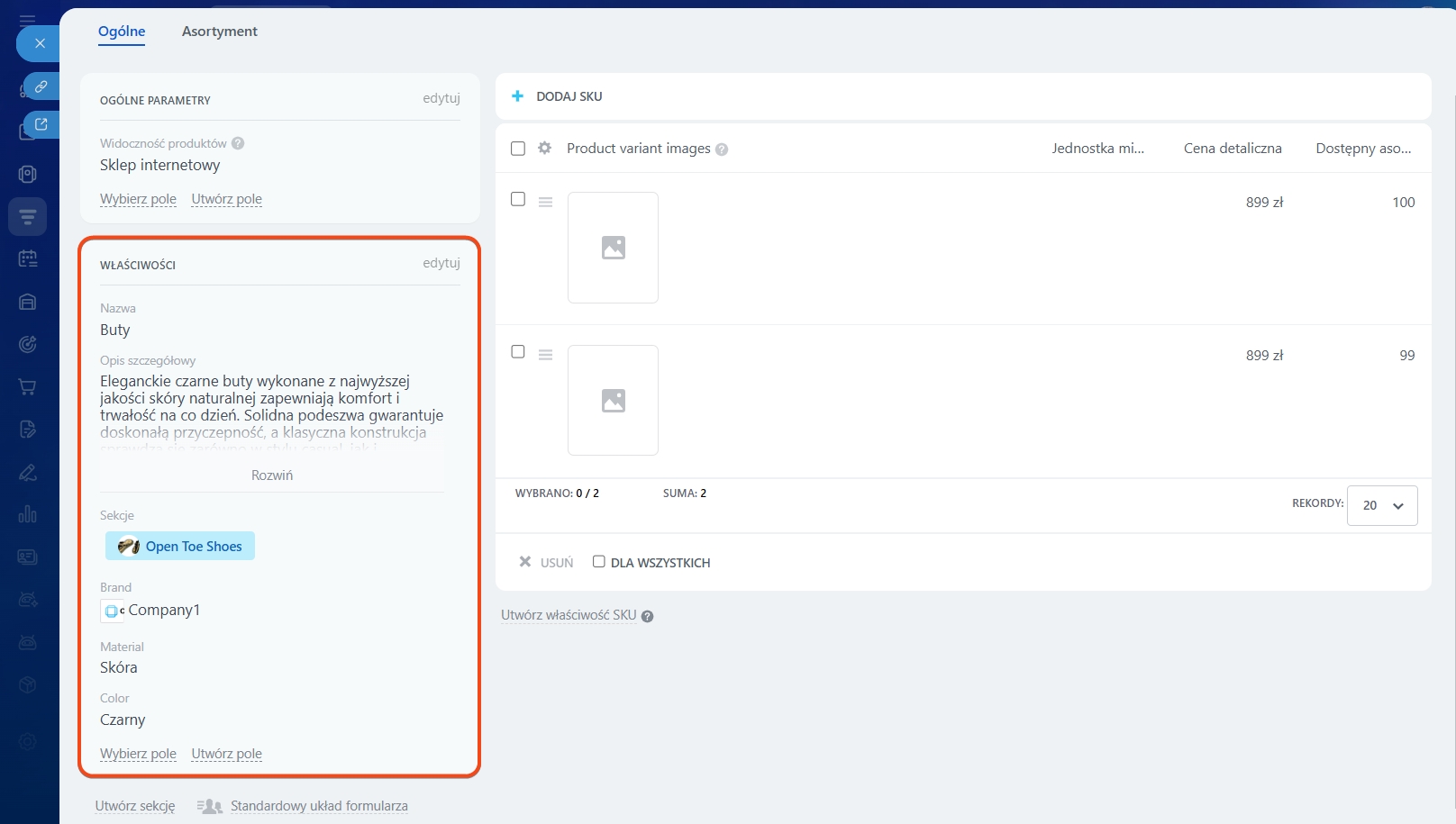Click help icon next to Widoczność produktów
This screenshot has width=1456, height=824.
coord(238,143)
